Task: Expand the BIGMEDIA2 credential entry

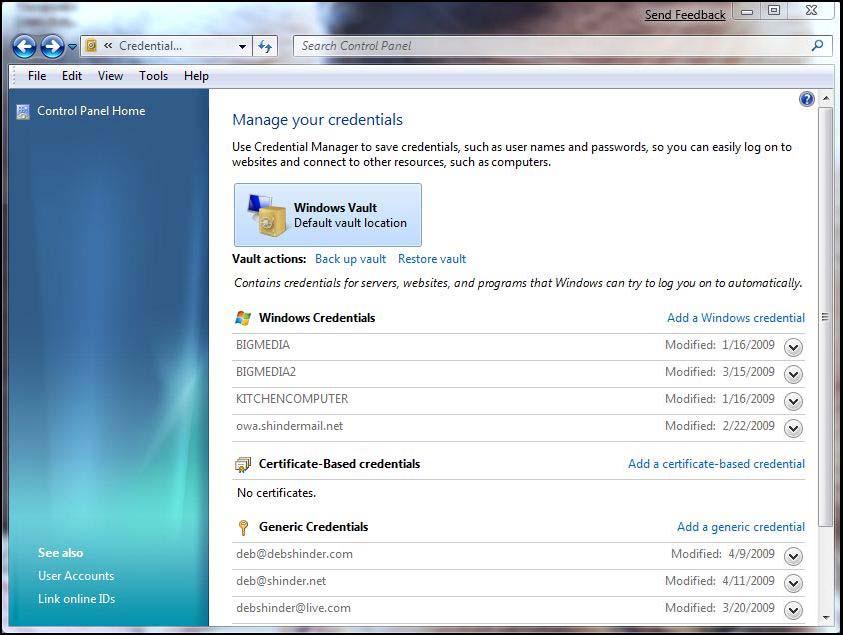Action: (x=794, y=374)
